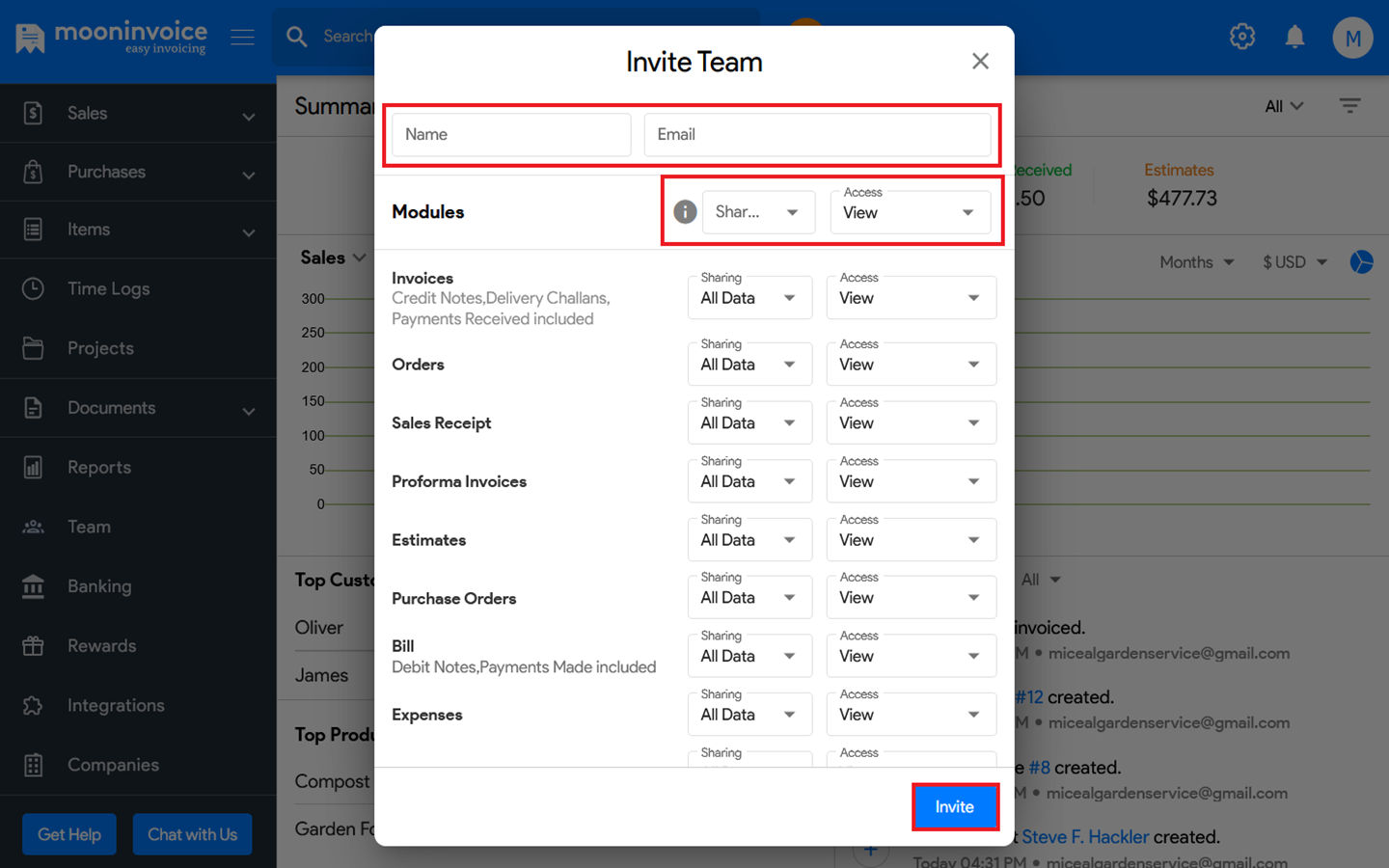The image size is (1389, 868).
Task: Click the Modules info icon
Action: pos(685,212)
